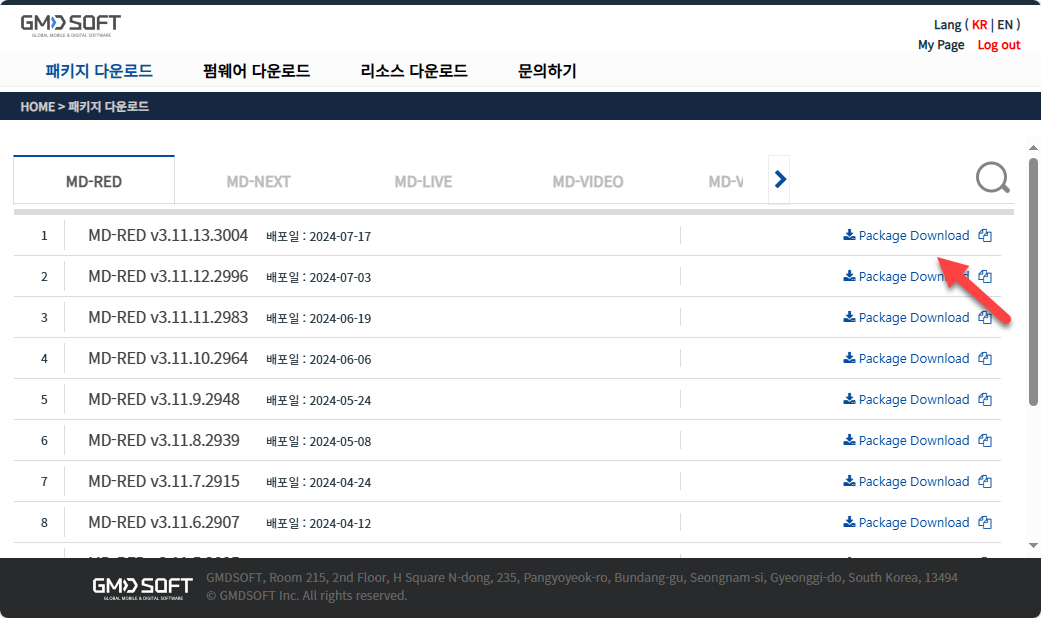Open My Page
The width and height of the screenshot is (1041, 618).
[x=941, y=45]
